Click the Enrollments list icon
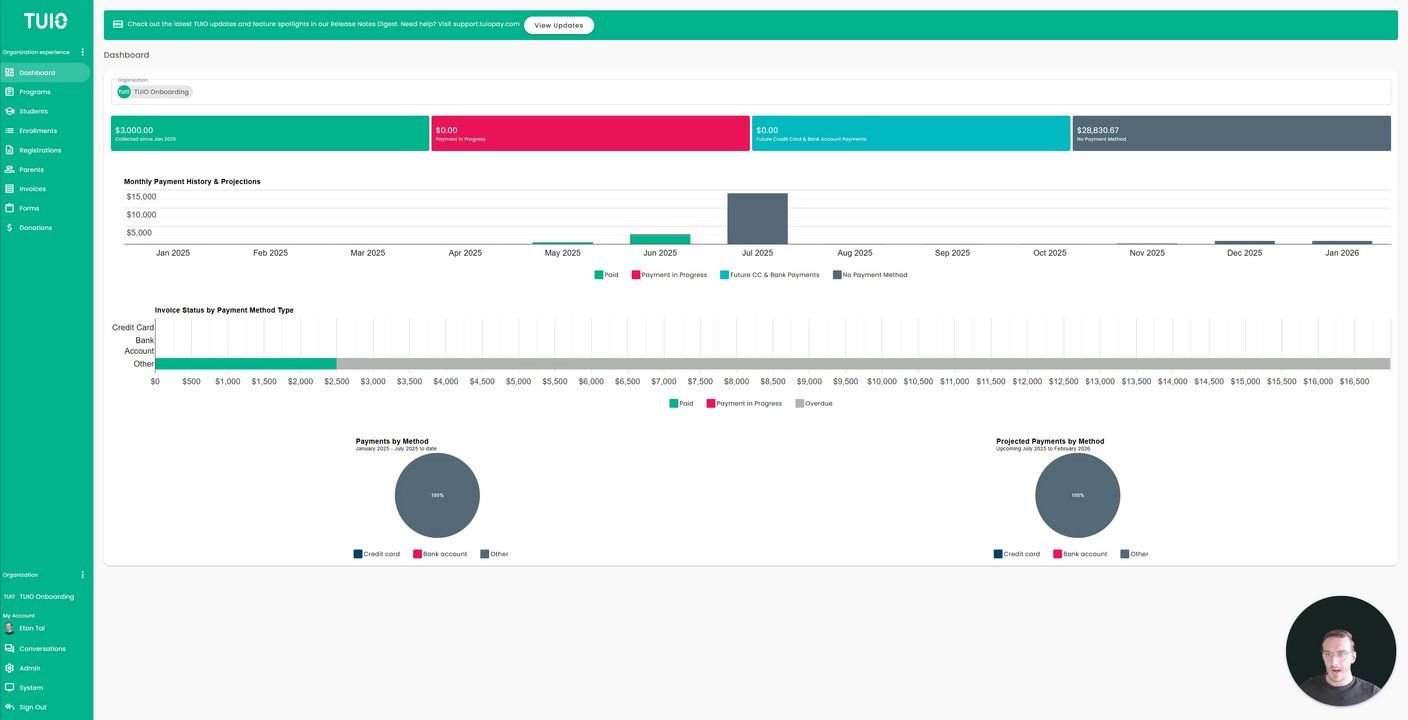This screenshot has height=720, width=1408. pyautogui.click(x=9, y=131)
